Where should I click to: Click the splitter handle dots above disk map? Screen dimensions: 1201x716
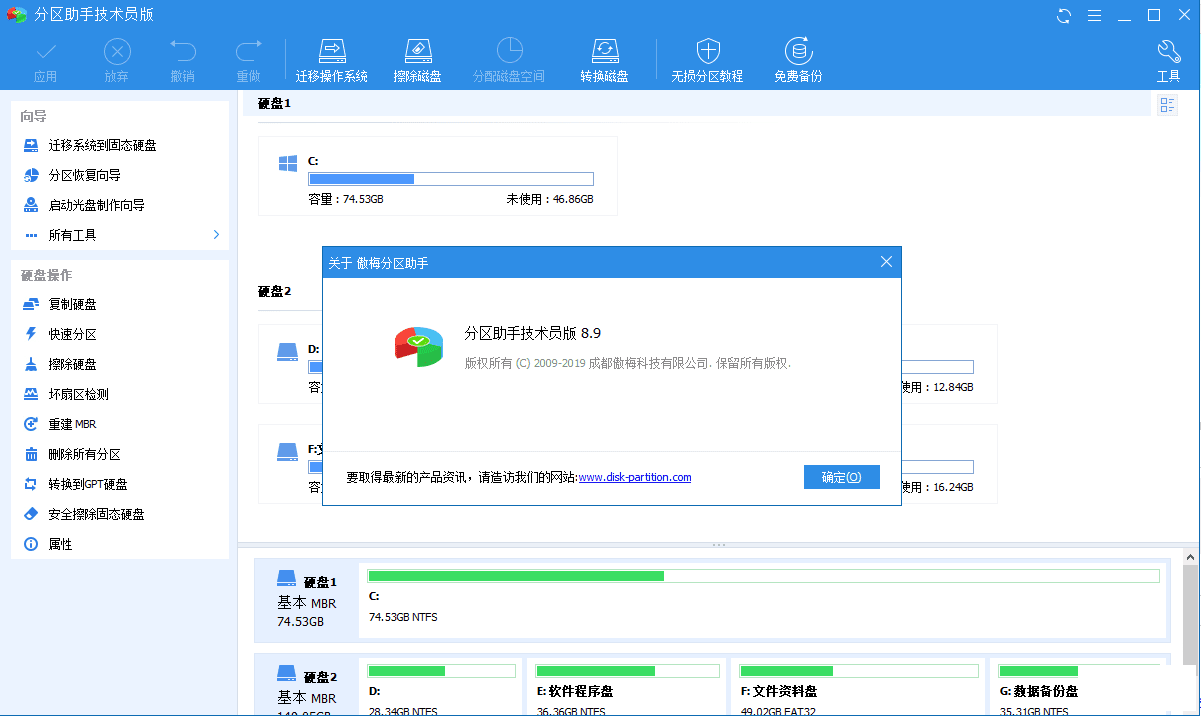point(718,545)
